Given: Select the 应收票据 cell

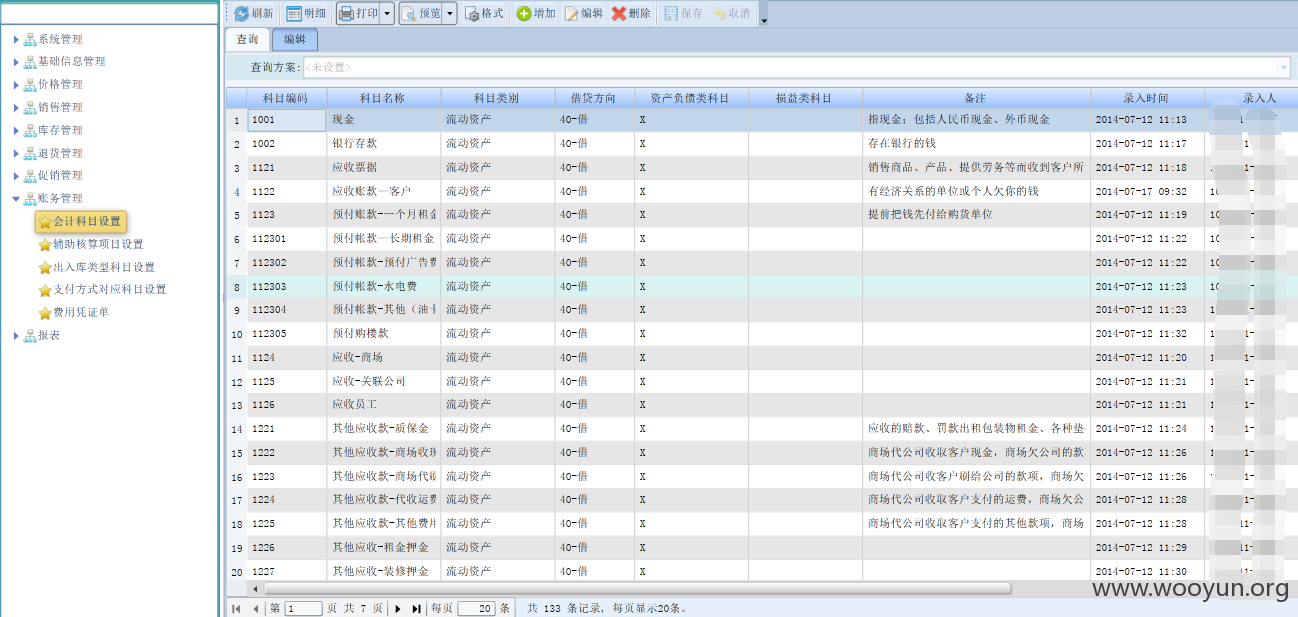Looking at the screenshot, I should tap(384, 168).
